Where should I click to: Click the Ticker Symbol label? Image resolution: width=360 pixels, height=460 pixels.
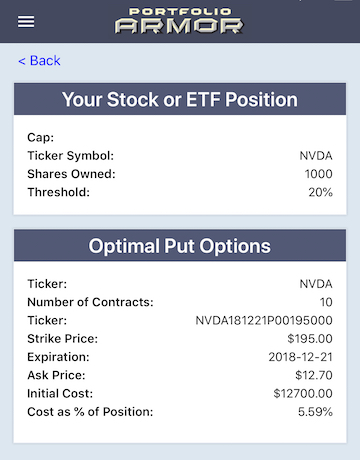pos(71,156)
